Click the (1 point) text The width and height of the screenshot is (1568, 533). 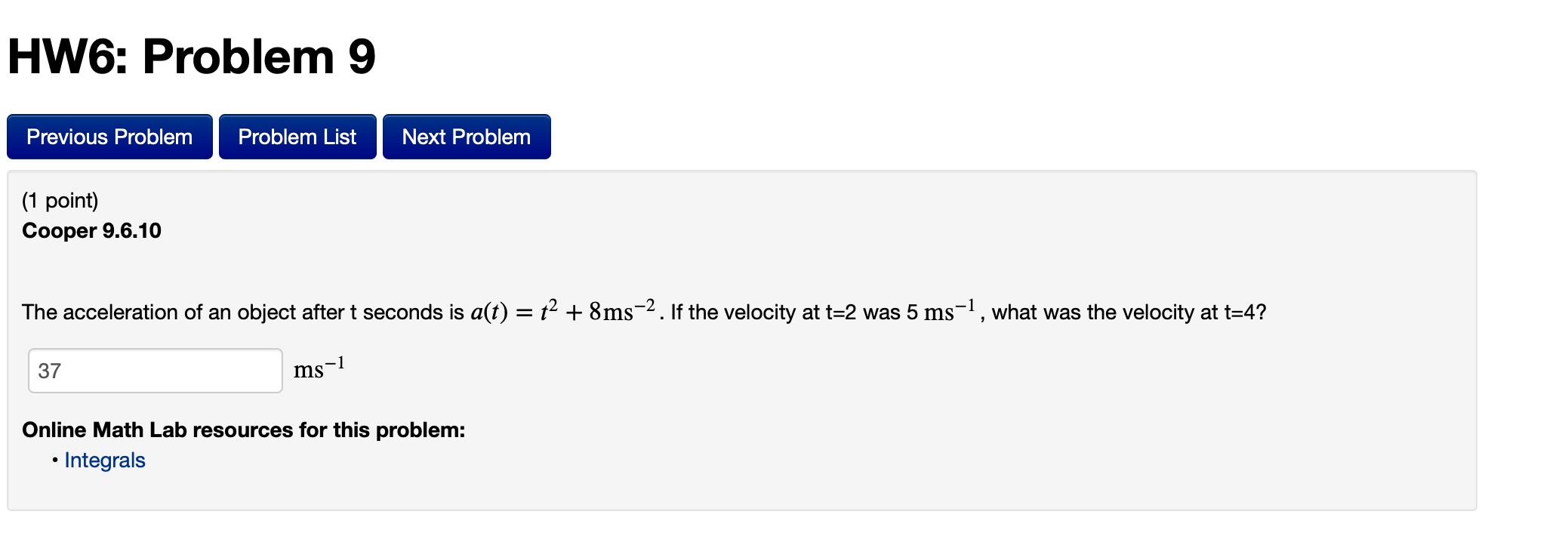[x=59, y=199]
